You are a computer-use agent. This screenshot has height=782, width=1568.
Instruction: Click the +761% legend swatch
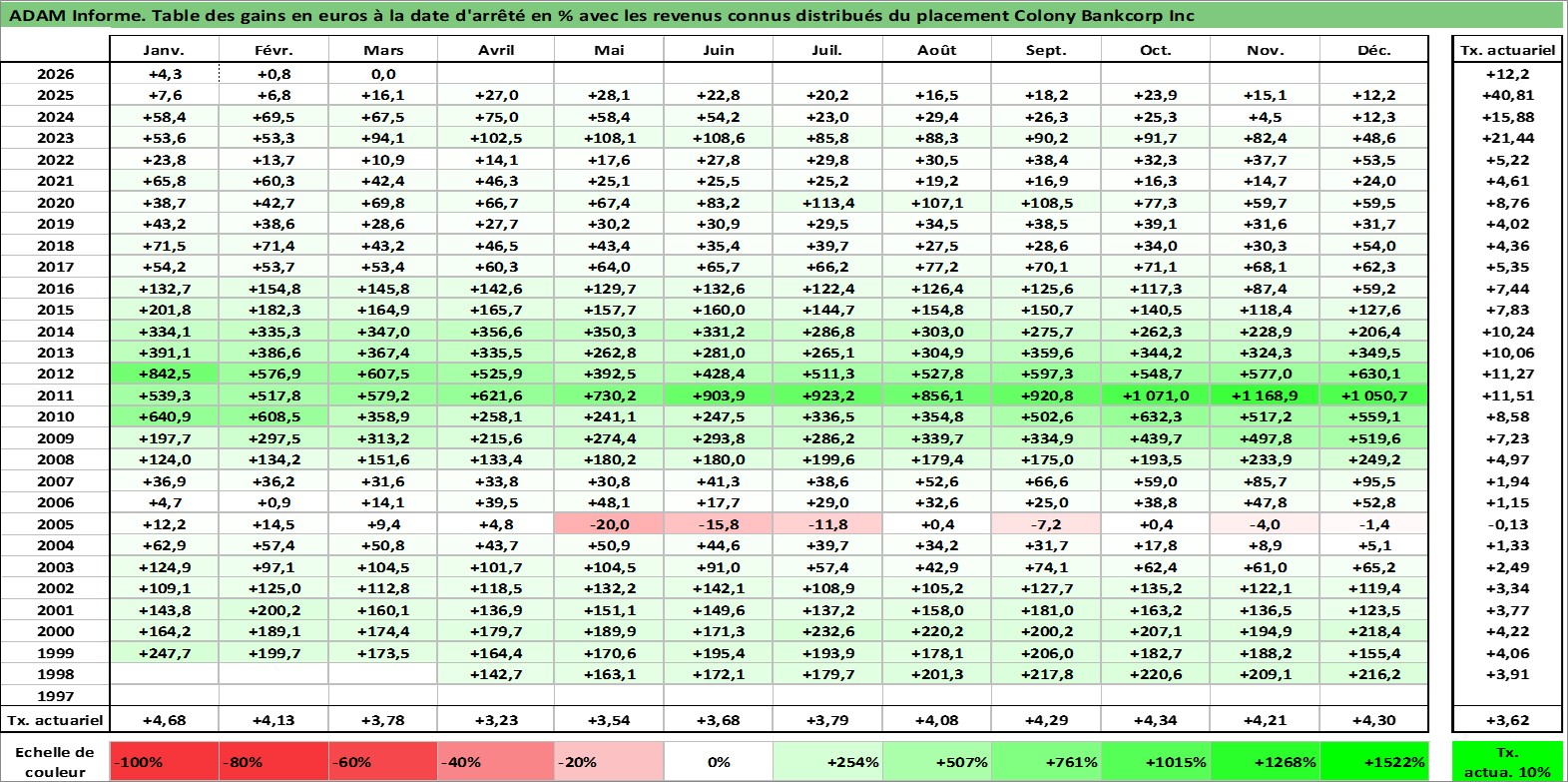coord(1046,761)
